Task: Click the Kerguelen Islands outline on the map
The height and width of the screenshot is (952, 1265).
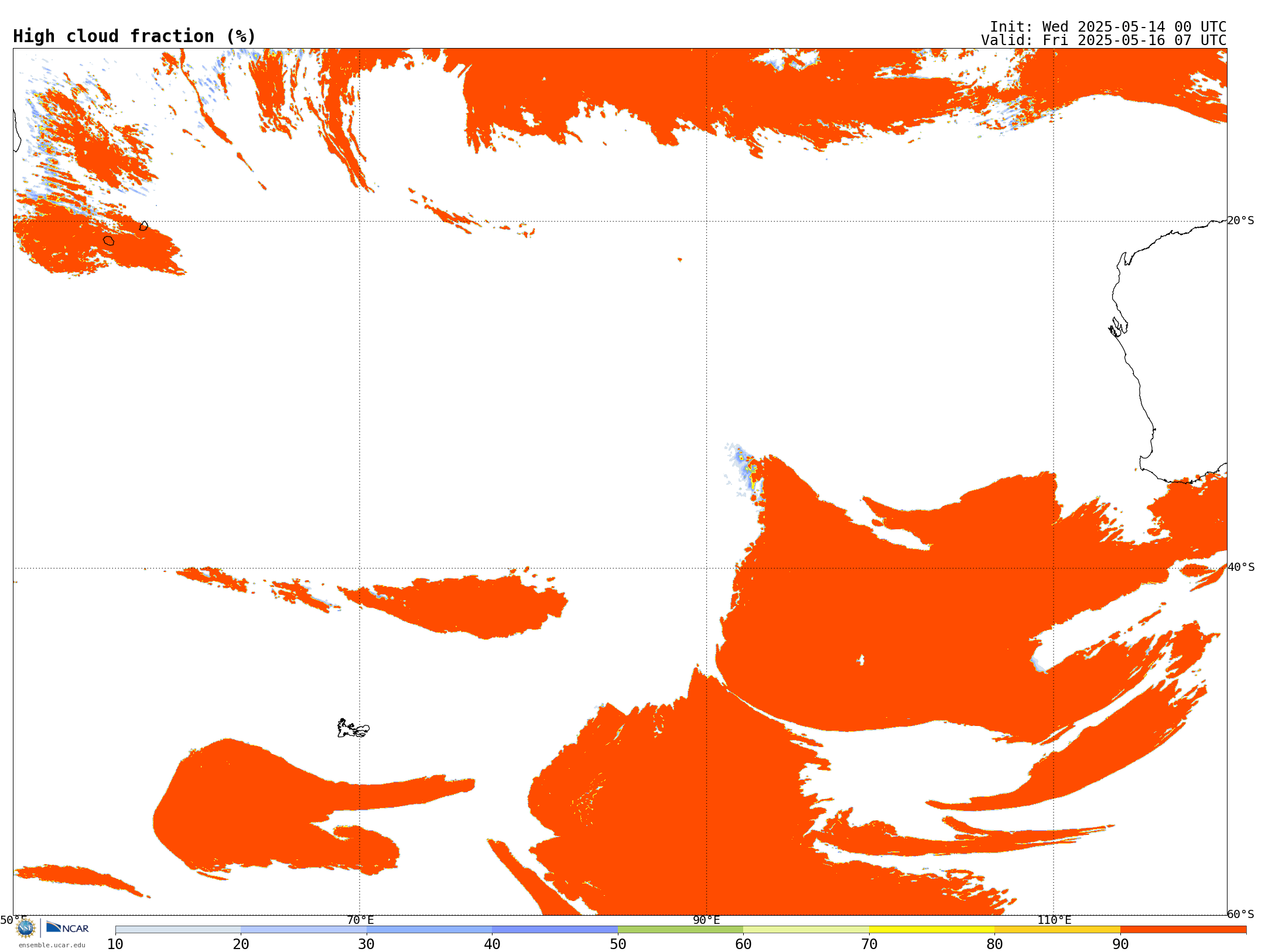Action: 353,728
